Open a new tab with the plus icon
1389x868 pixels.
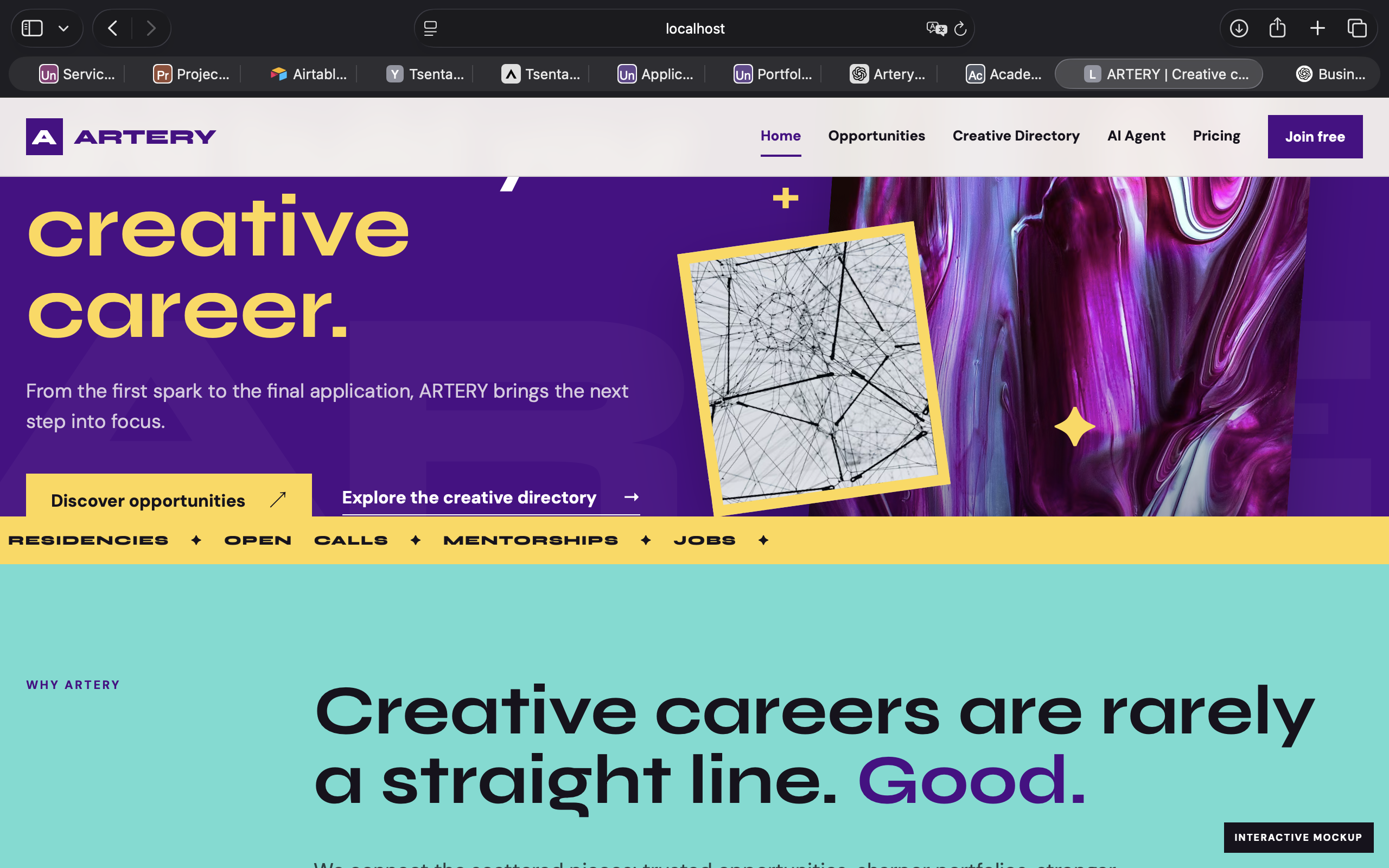1317,28
